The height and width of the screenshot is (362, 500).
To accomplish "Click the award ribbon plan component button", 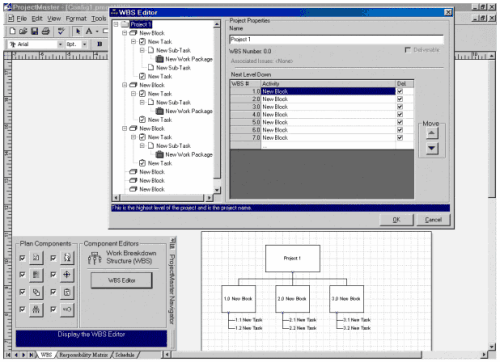I will point(67,257).
